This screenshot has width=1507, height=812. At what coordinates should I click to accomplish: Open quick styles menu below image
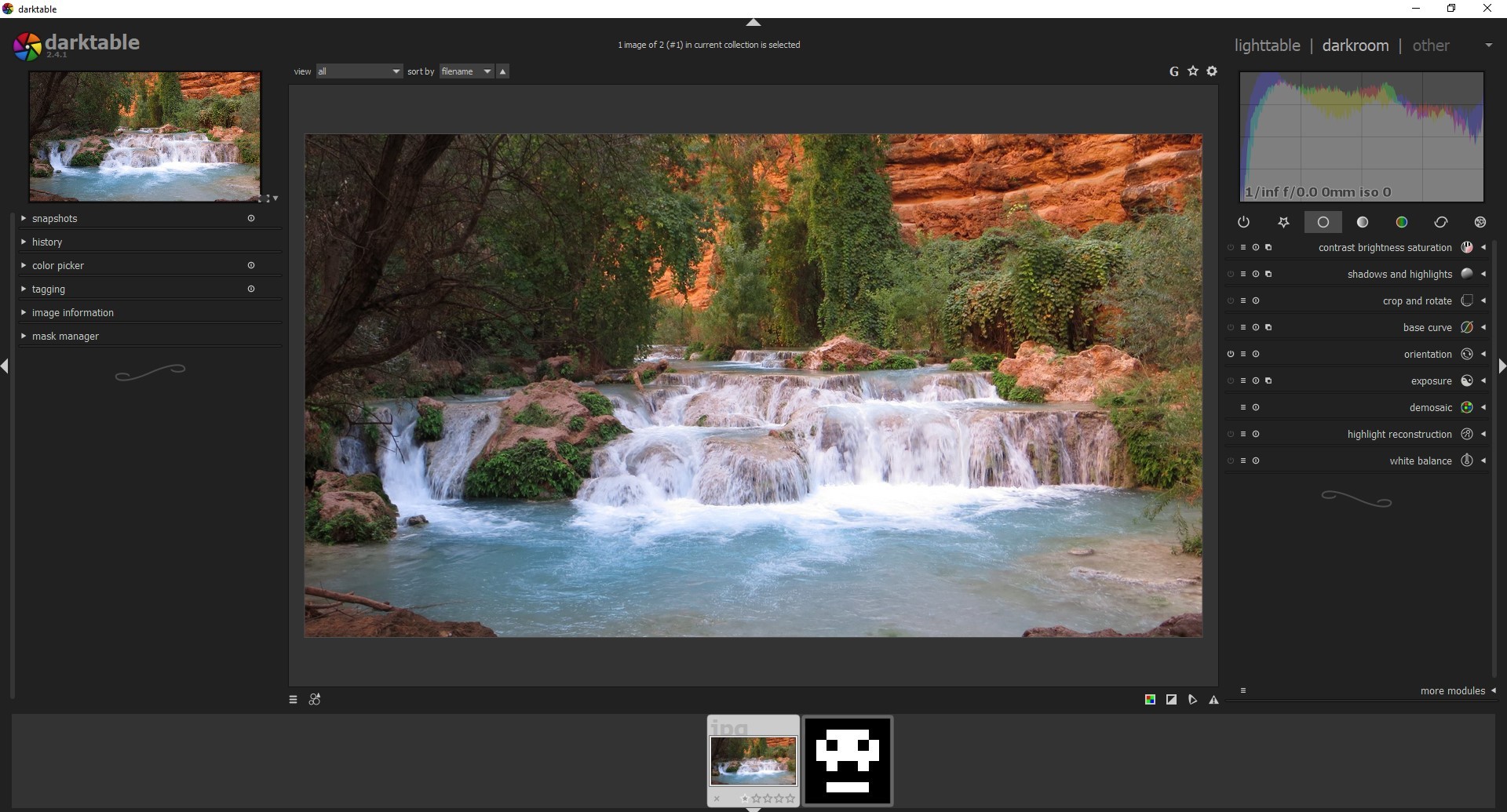[315, 700]
